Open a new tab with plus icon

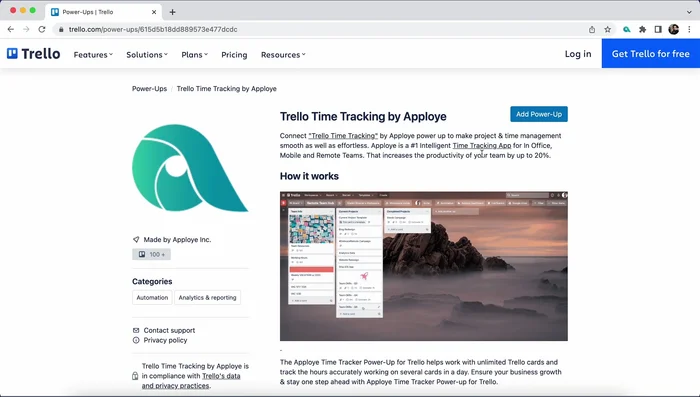[x=172, y=12]
